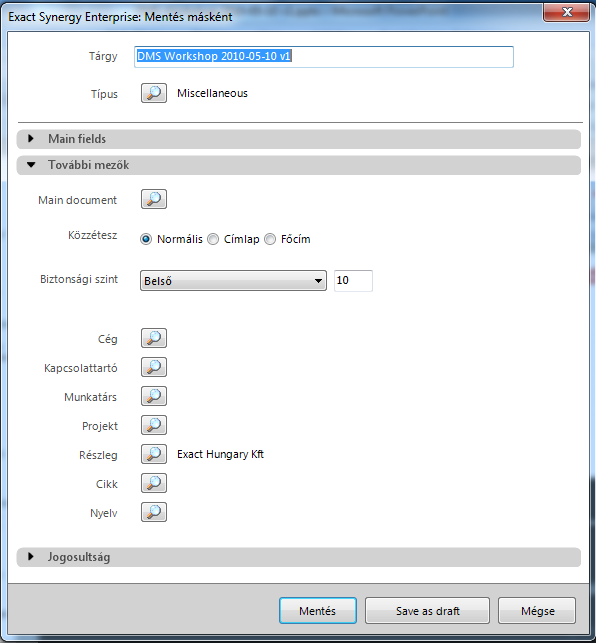
Task: Open the Cikk lookup magnifier
Action: [x=154, y=483]
